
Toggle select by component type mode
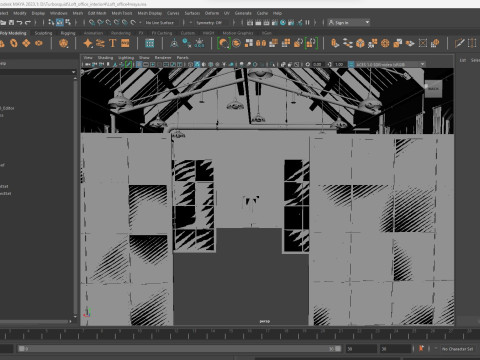[68, 22]
